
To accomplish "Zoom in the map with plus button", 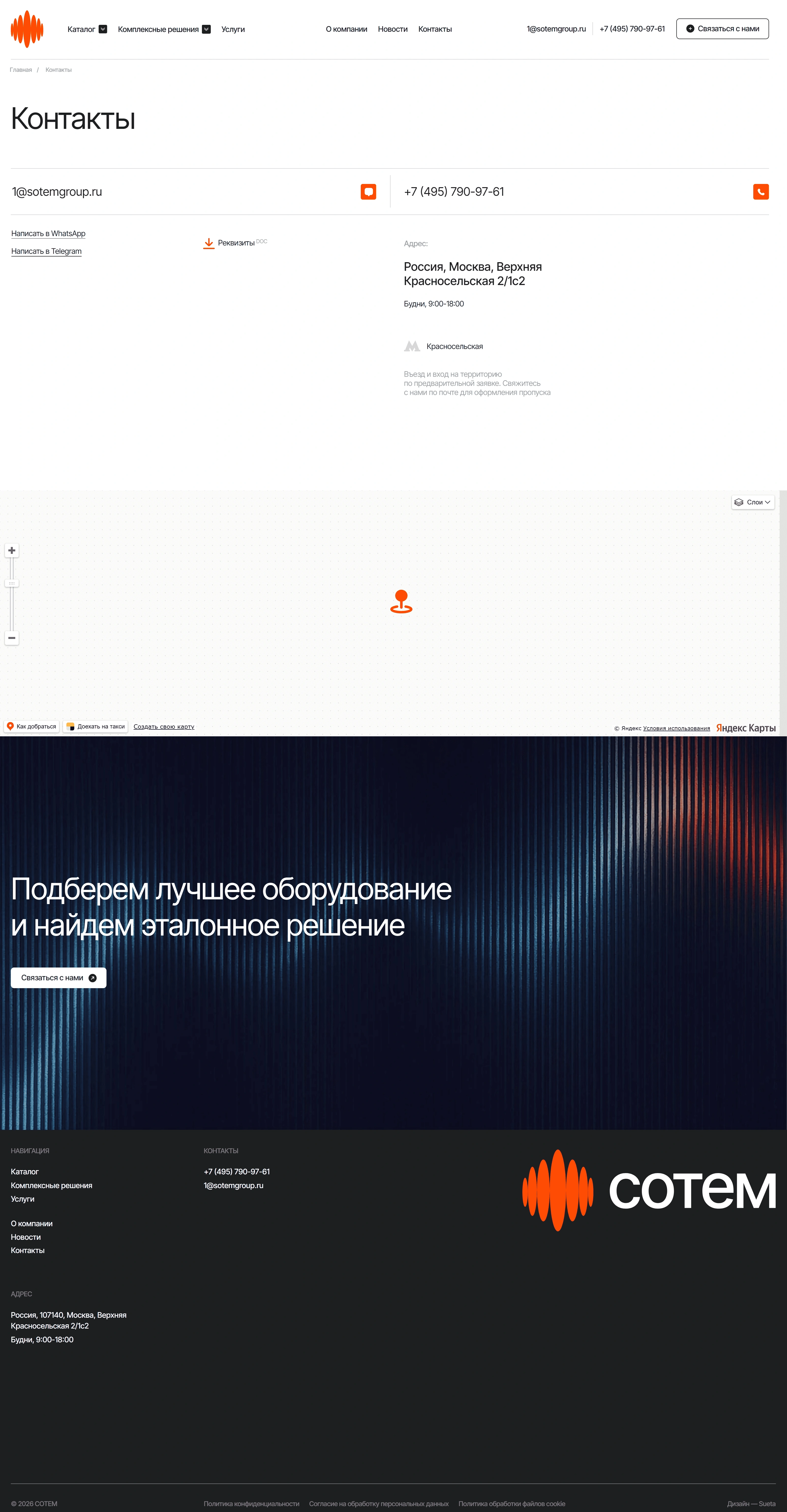I will tap(12, 551).
